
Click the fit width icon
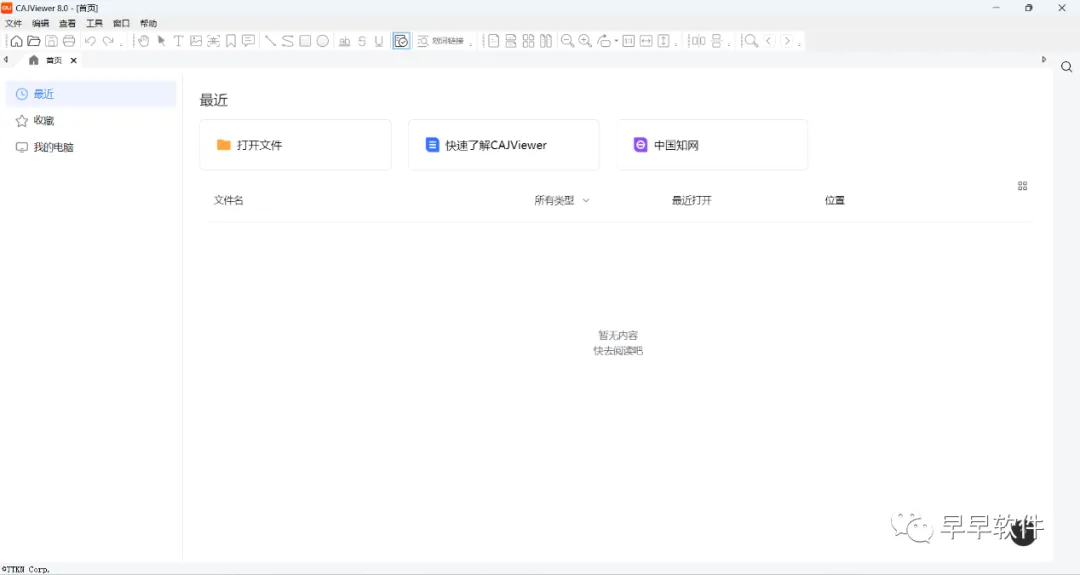click(646, 41)
